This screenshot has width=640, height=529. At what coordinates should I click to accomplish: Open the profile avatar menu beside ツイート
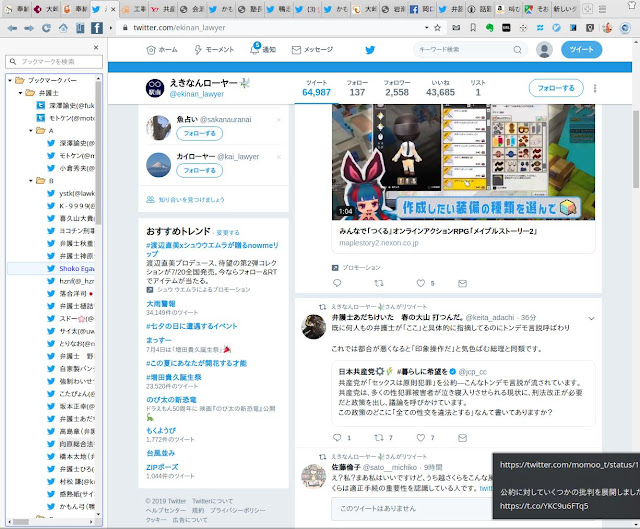pyautogui.click(x=544, y=50)
